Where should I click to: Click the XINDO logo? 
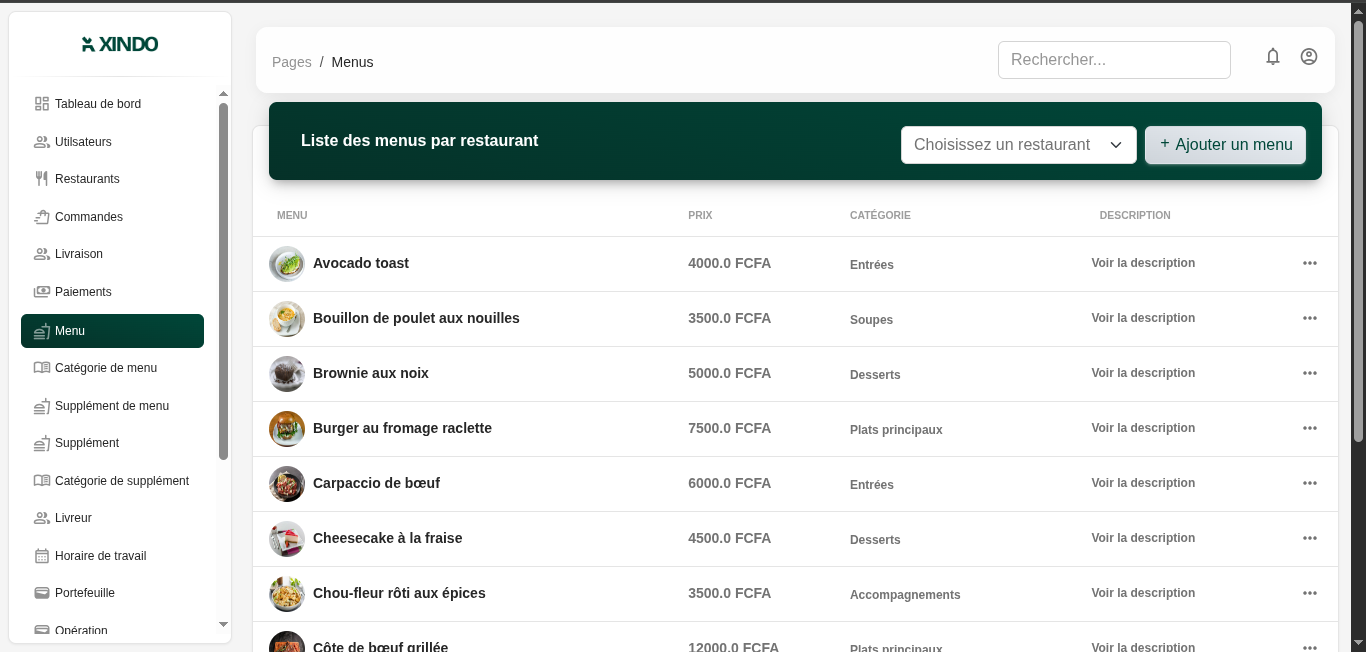click(x=120, y=44)
